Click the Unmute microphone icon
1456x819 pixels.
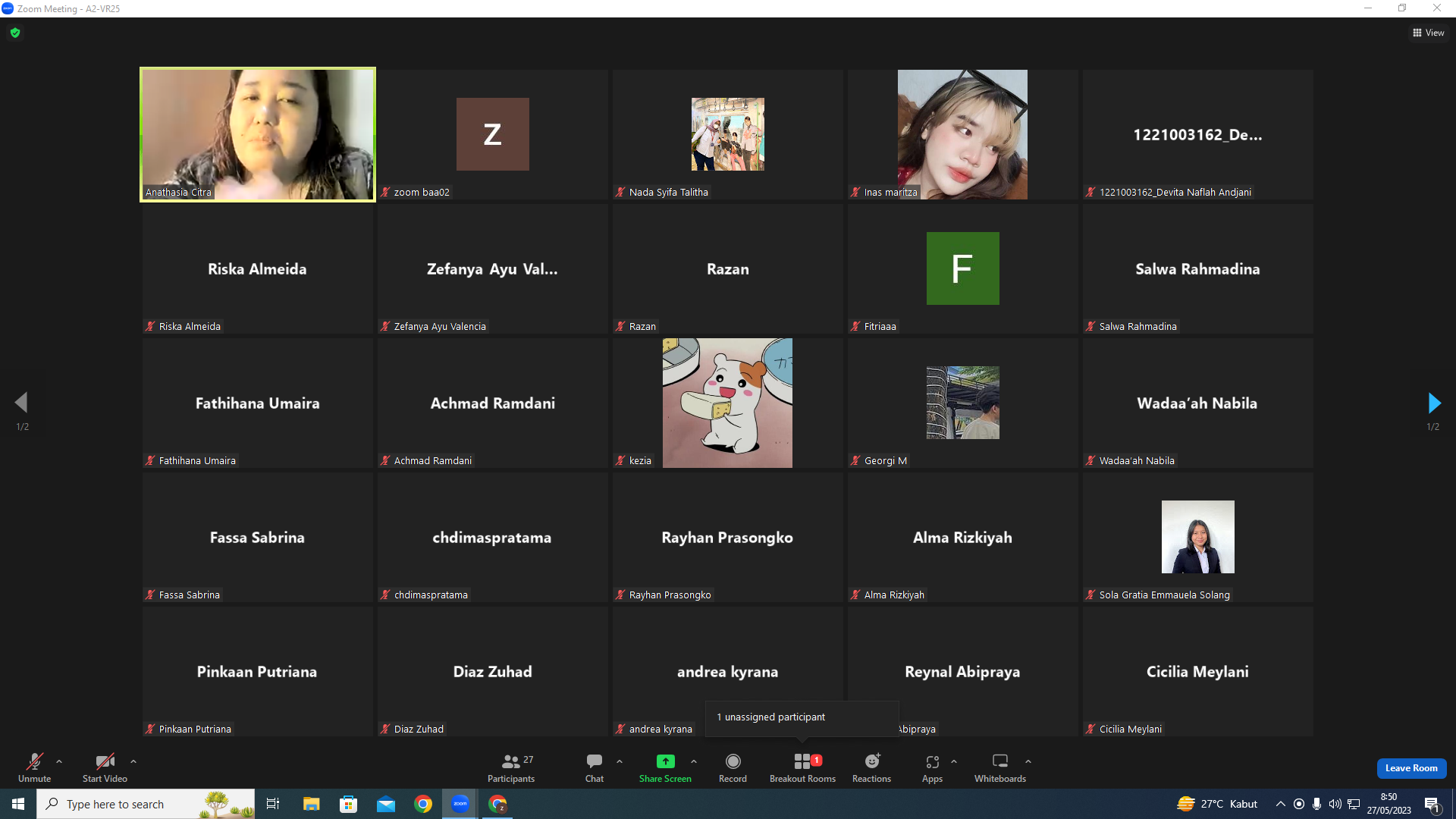pos(35,761)
